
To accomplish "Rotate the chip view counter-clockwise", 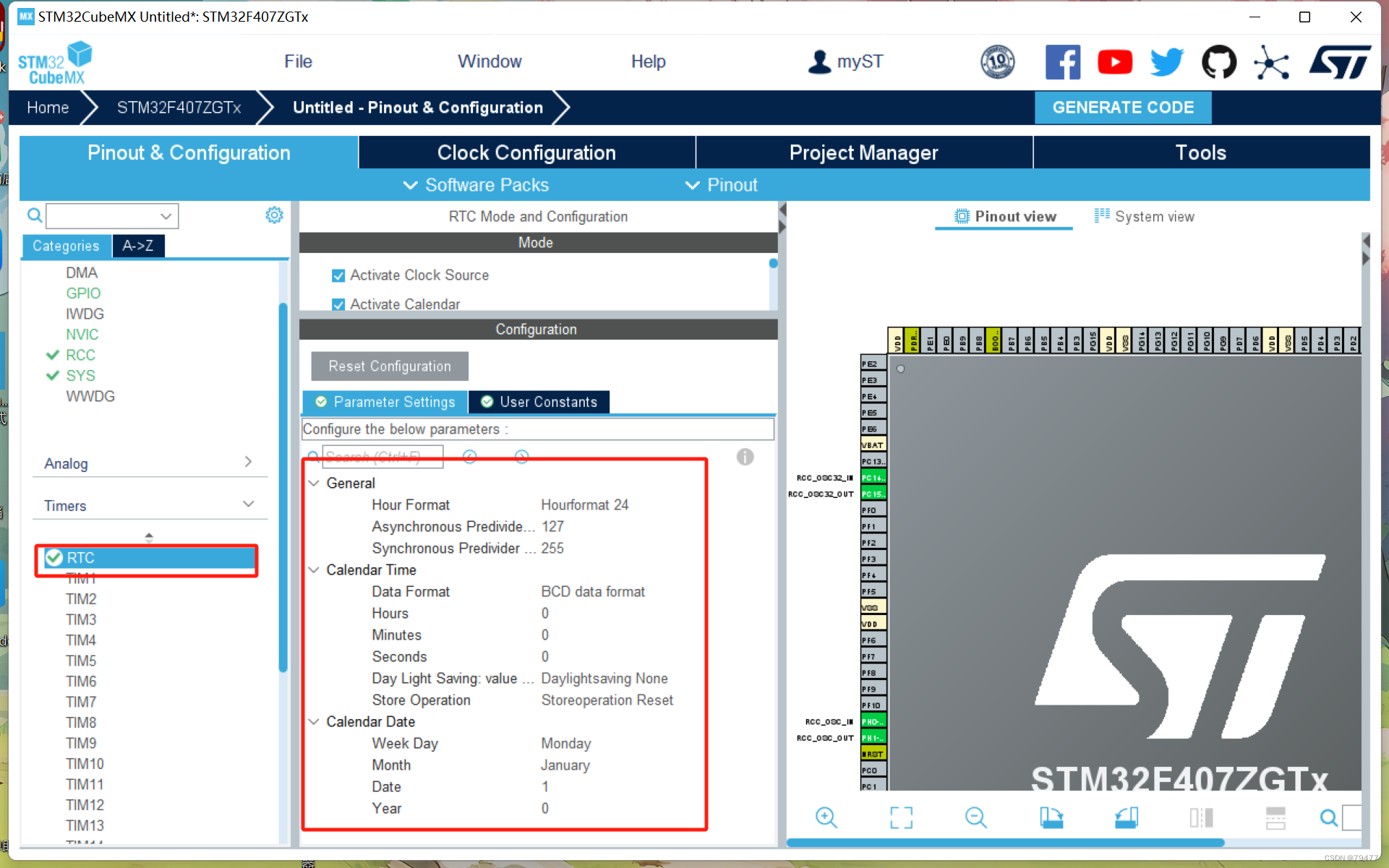I will [1126, 817].
